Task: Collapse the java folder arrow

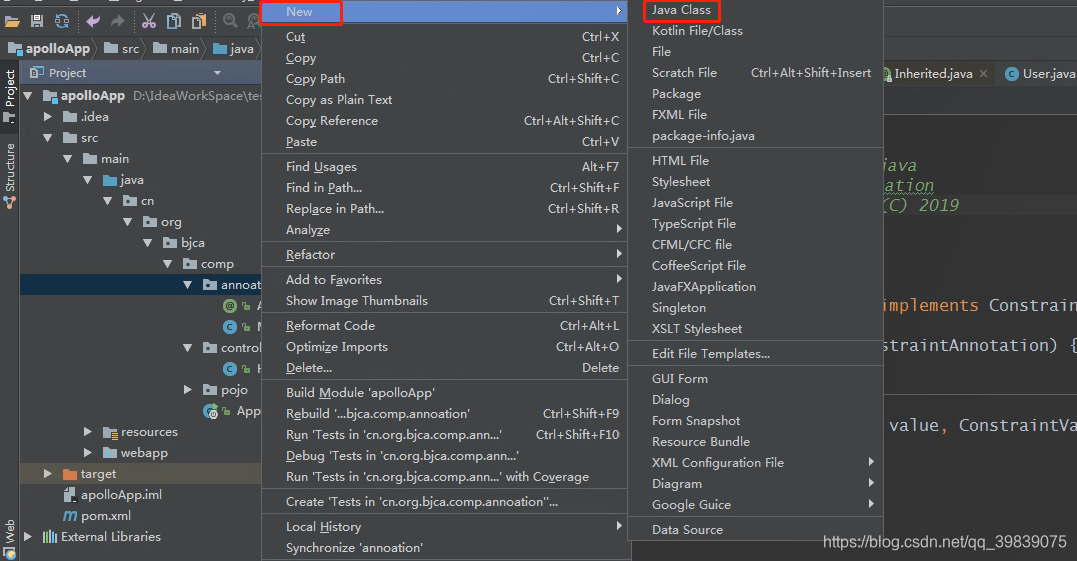Action: click(88, 180)
